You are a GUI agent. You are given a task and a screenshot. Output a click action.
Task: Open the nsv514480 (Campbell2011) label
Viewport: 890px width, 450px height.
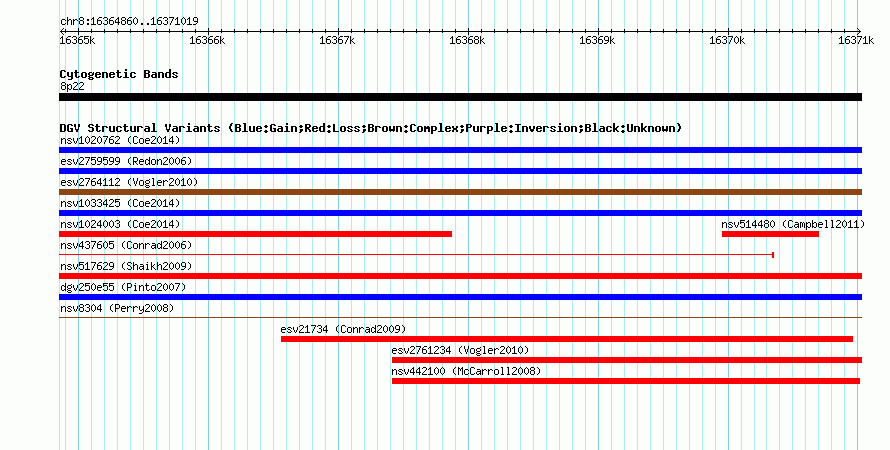[793, 224]
